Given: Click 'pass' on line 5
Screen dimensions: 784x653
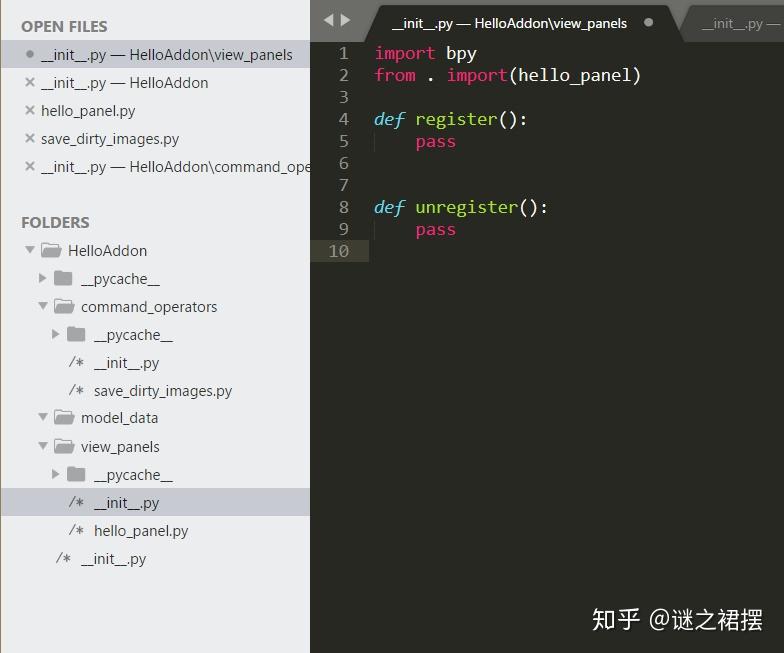Looking at the screenshot, I should pos(436,142).
